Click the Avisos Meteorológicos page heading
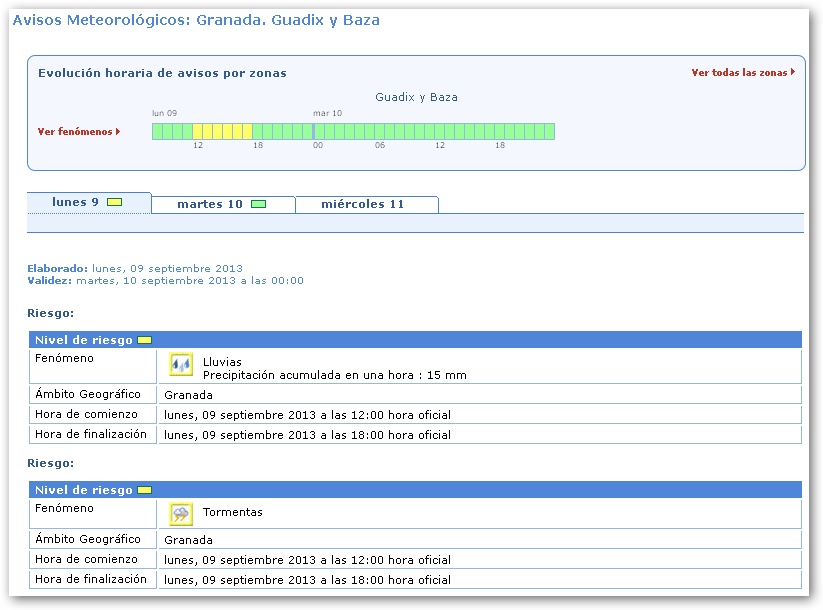823x610 pixels. pos(196,20)
